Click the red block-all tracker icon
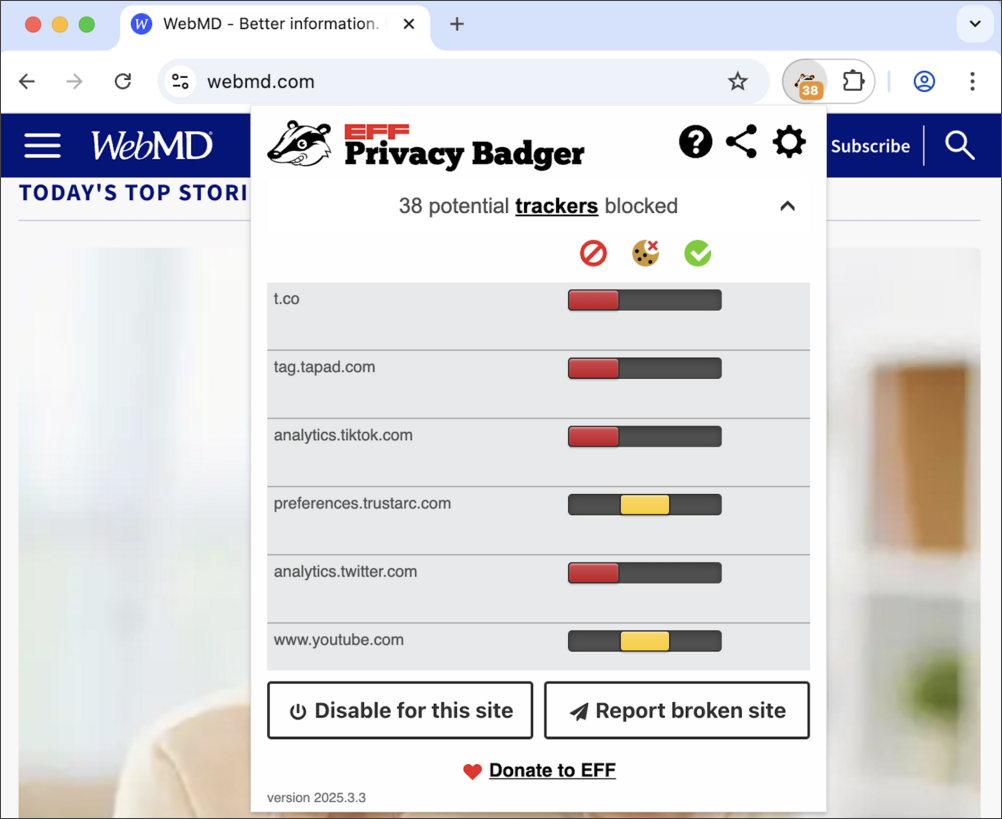Image resolution: width=1002 pixels, height=819 pixels. [x=593, y=253]
